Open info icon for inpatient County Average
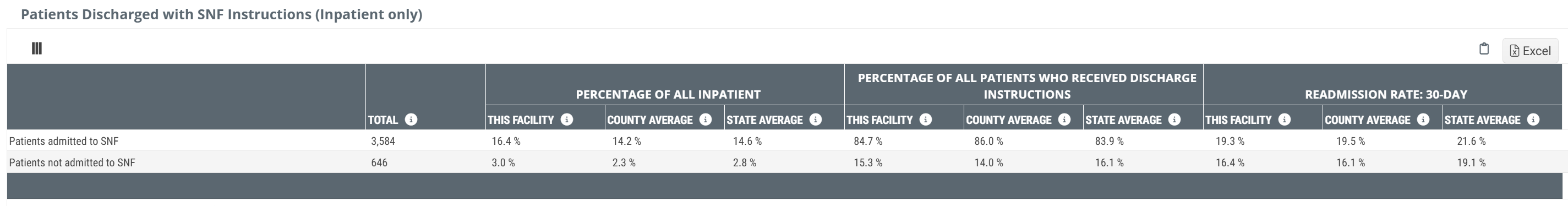This screenshot has width=1568, height=206. (x=706, y=120)
